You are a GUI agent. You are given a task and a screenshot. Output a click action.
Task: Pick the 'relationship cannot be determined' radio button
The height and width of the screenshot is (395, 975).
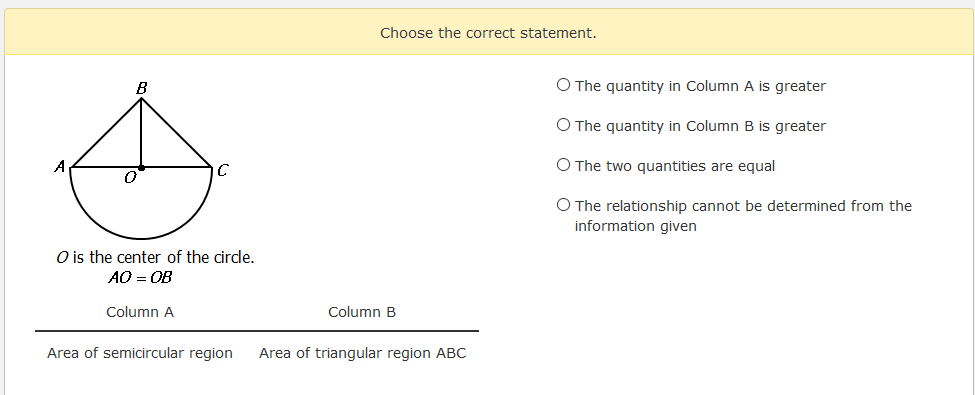[563, 205]
